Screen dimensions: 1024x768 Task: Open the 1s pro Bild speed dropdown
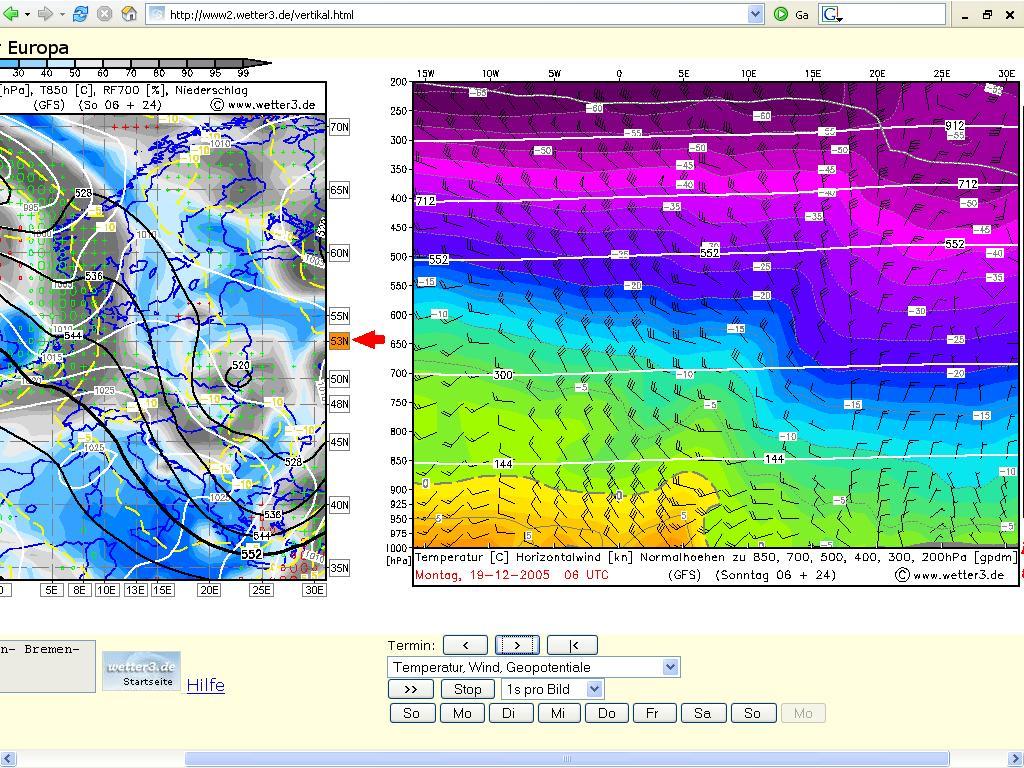click(x=594, y=689)
